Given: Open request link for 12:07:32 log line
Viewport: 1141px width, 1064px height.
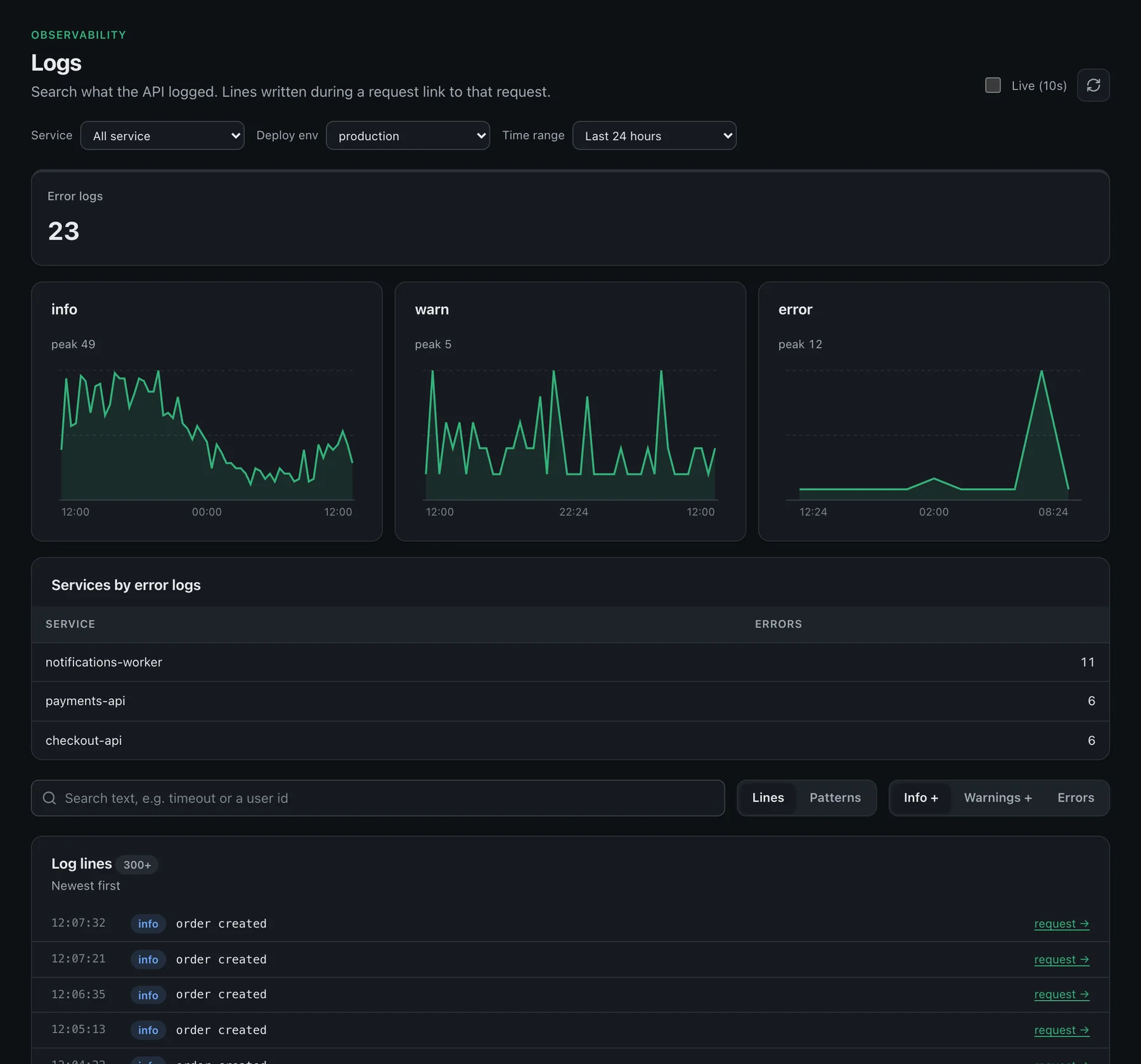Looking at the screenshot, I should (1061, 924).
